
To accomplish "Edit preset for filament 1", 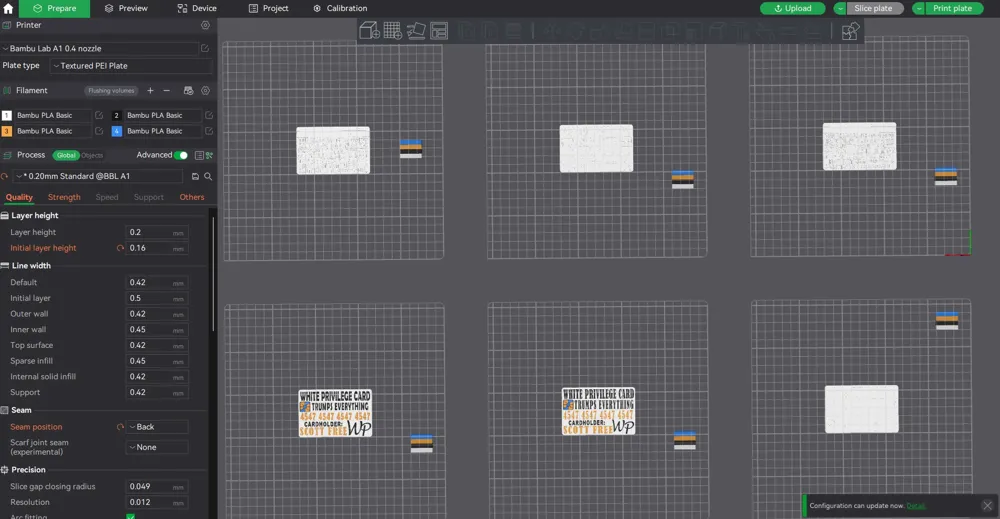I will (x=99, y=115).
